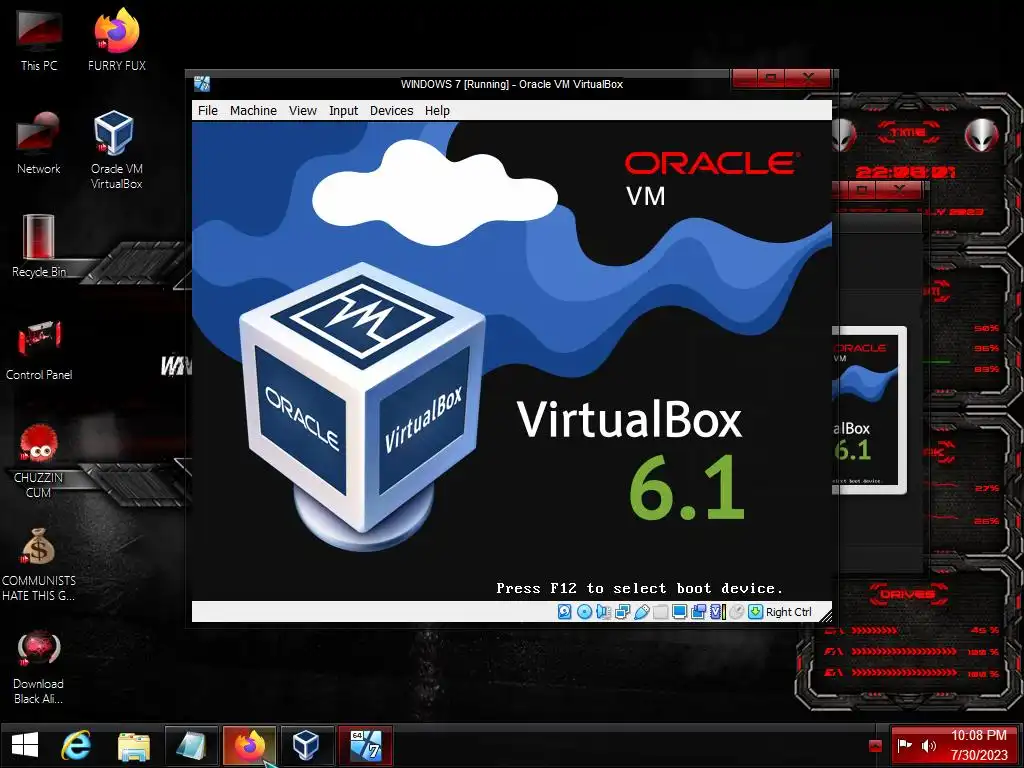Click the green arrow keyboard capture icon
Screen dimensions: 1024x768
756,612
